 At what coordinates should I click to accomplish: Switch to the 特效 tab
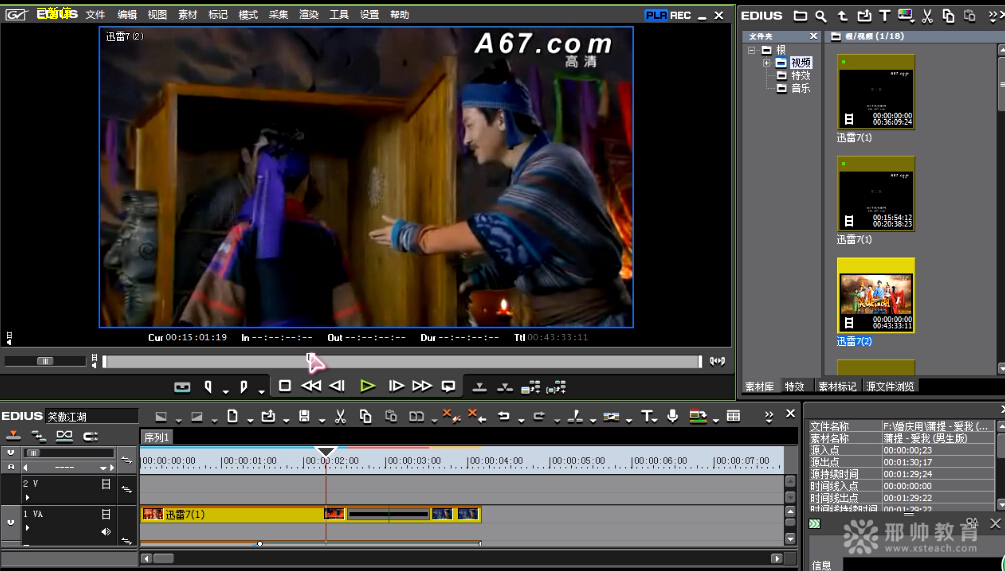click(x=794, y=386)
